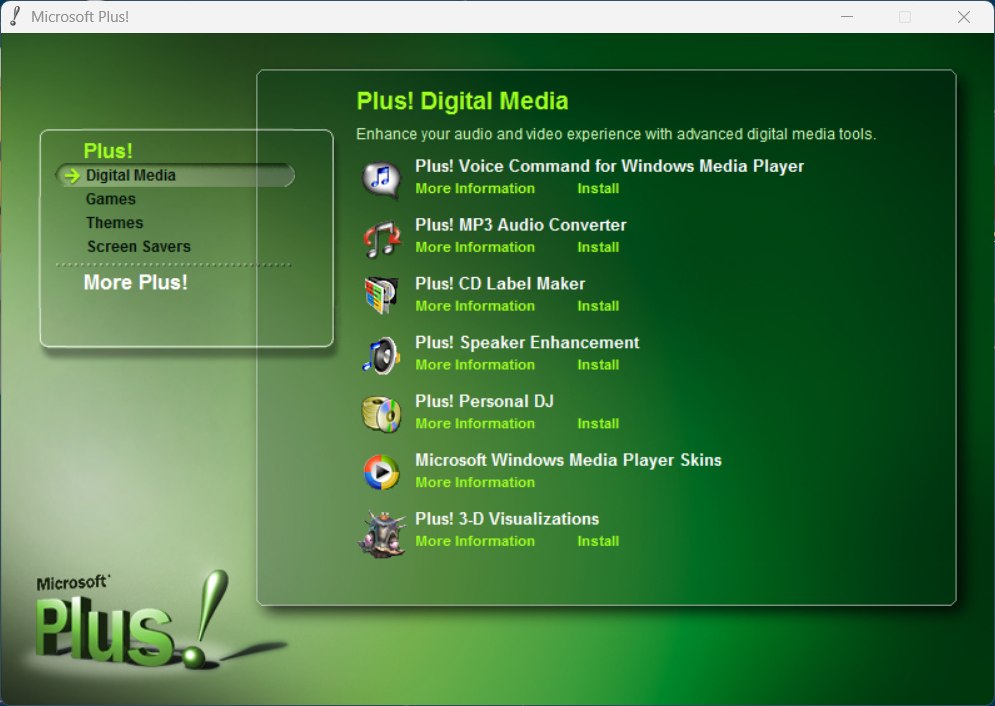The height and width of the screenshot is (706, 995).
Task: Click the 3-D Visualizations creature icon
Action: click(x=381, y=532)
